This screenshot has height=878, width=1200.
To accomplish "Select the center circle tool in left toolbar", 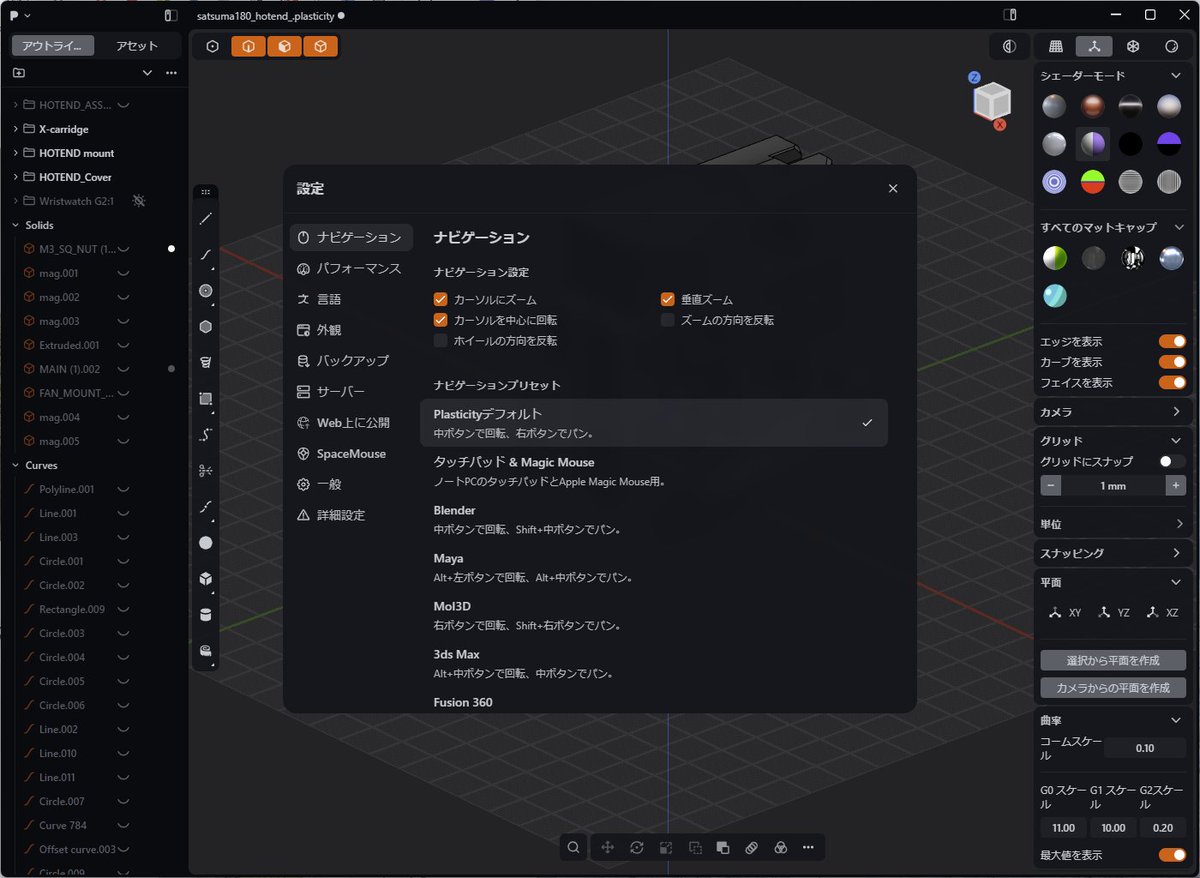I will click(206, 291).
